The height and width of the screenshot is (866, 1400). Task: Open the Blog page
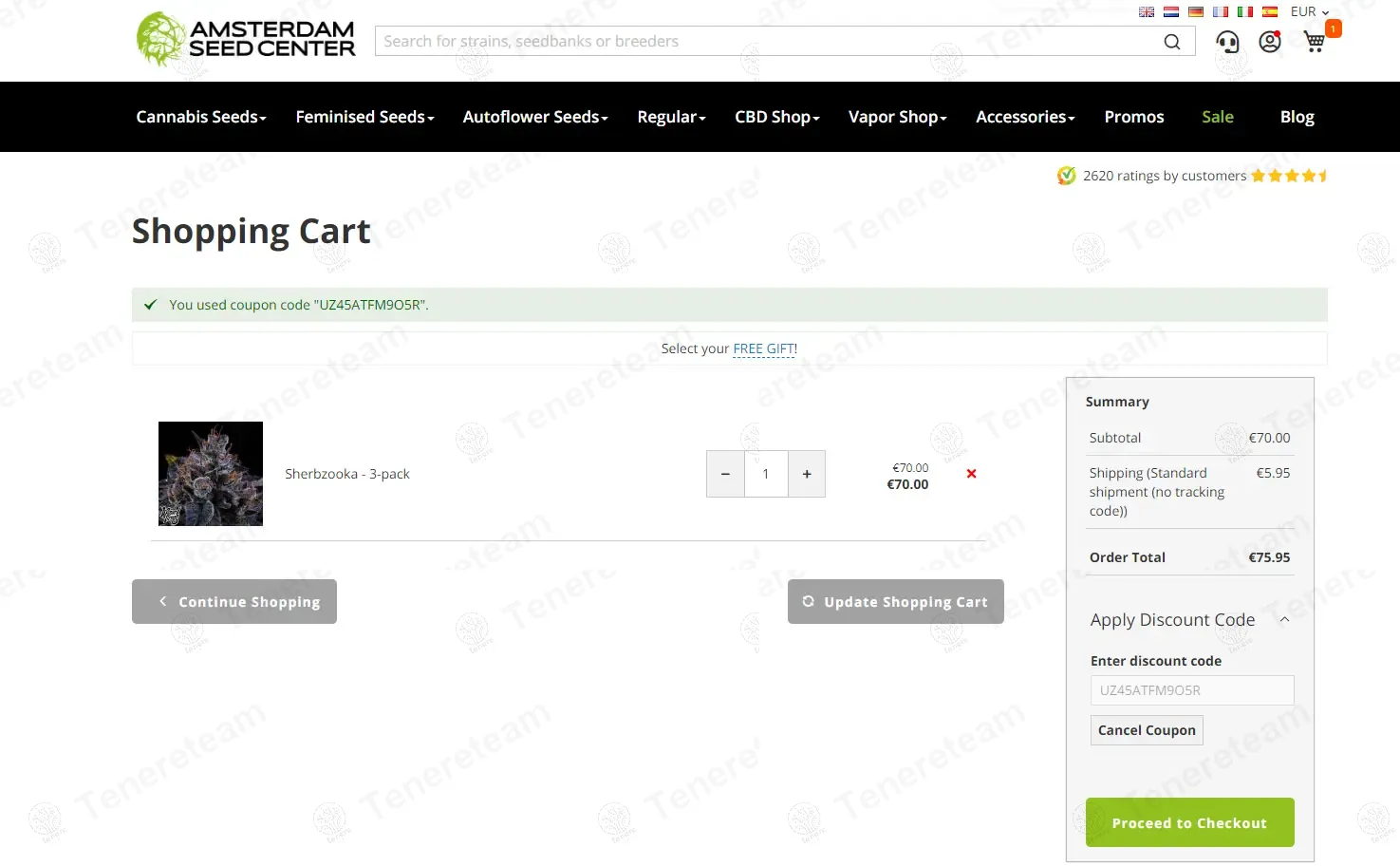[x=1297, y=117]
